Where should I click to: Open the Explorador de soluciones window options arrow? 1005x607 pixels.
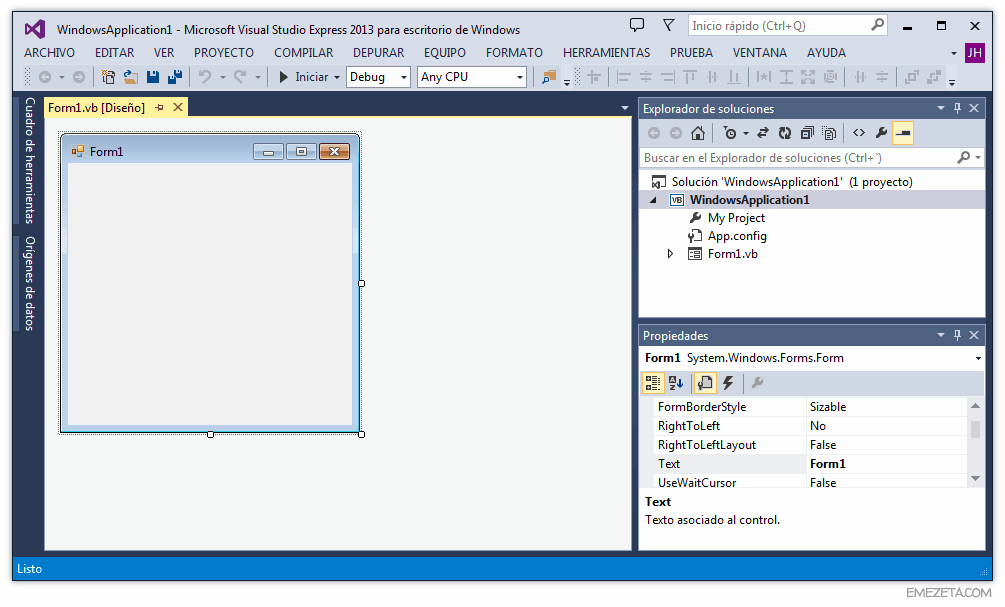click(940, 108)
